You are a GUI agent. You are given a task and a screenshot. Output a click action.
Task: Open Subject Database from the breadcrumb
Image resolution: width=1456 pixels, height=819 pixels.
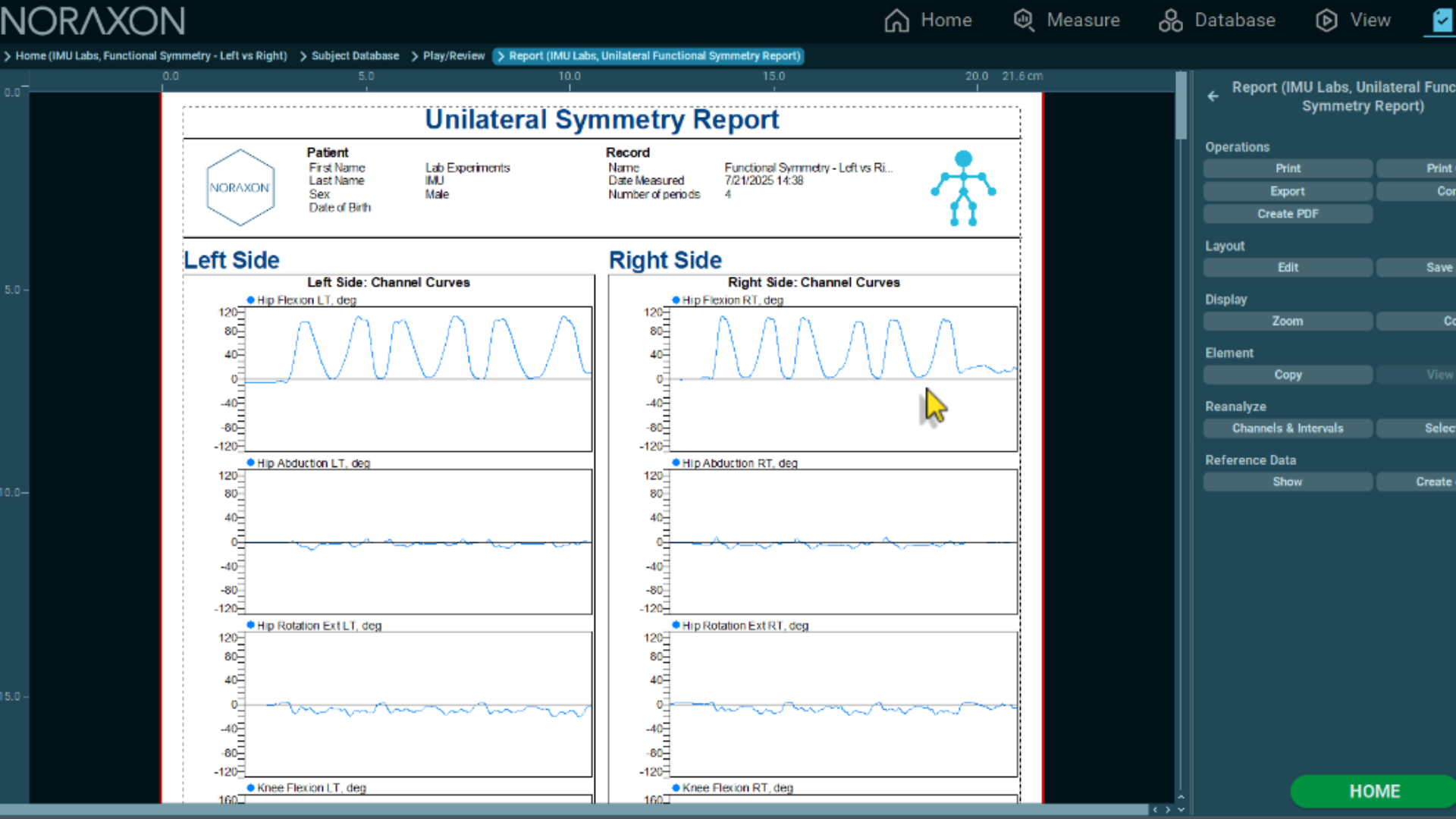click(355, 55)
